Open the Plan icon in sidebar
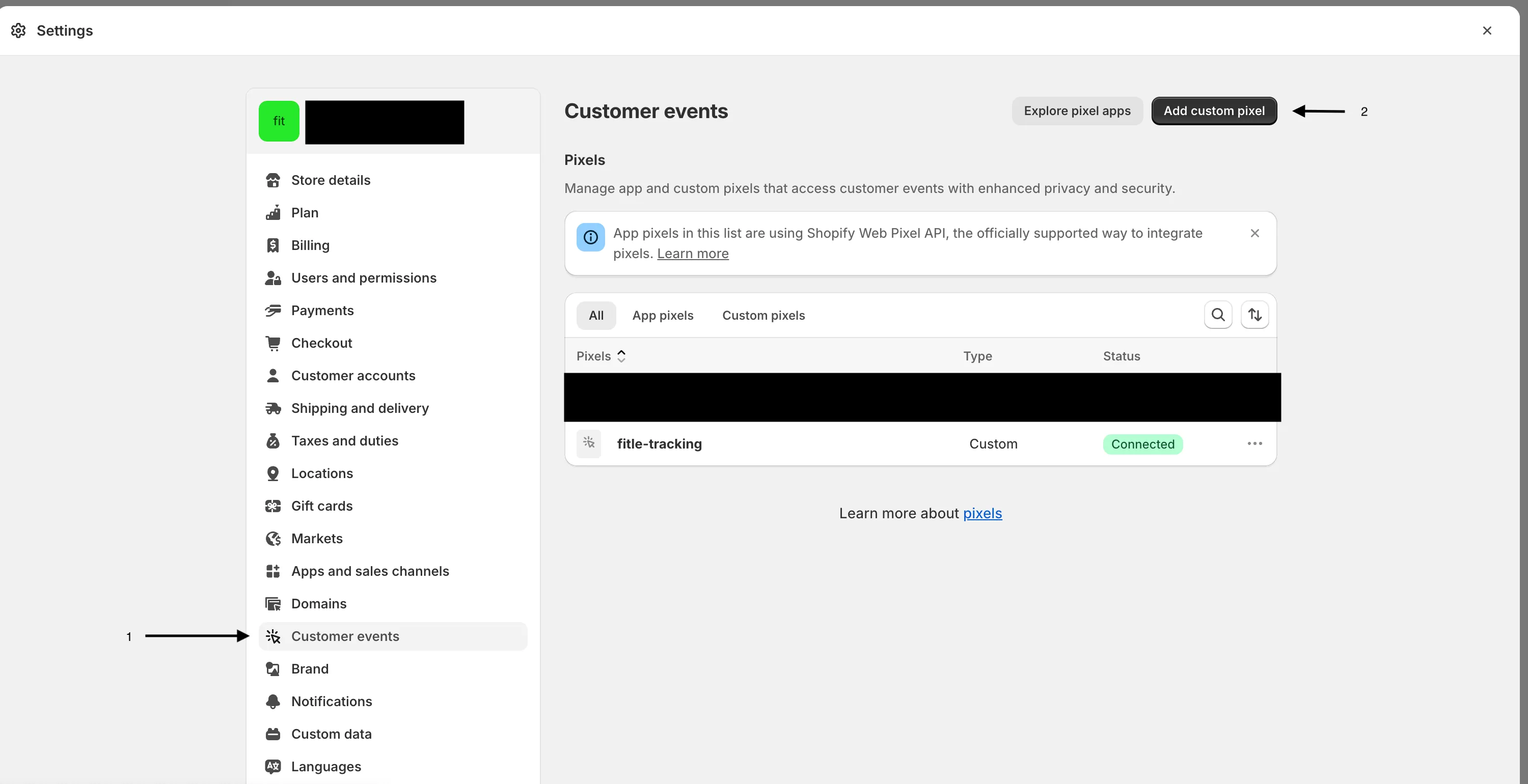This screenshot has width=1528, height=784. coord(273,213)
